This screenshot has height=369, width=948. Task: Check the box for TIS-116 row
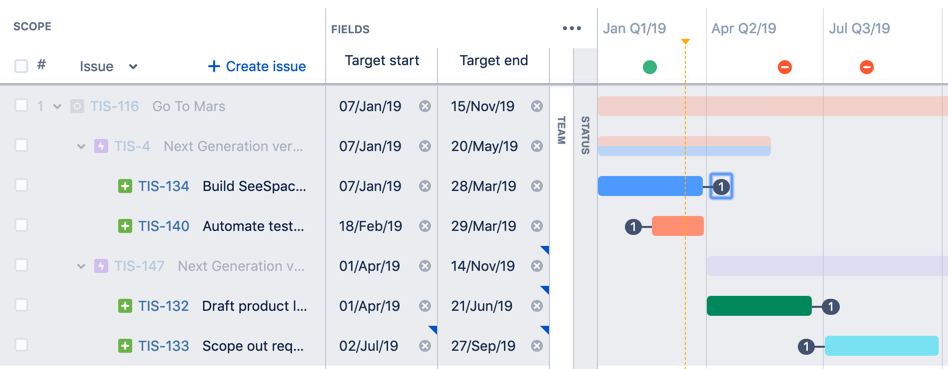(x=21, y=105)
